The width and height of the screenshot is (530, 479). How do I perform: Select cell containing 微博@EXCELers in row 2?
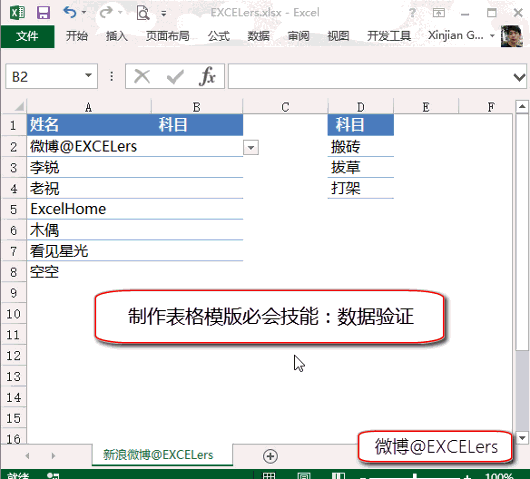pos(89,146)
